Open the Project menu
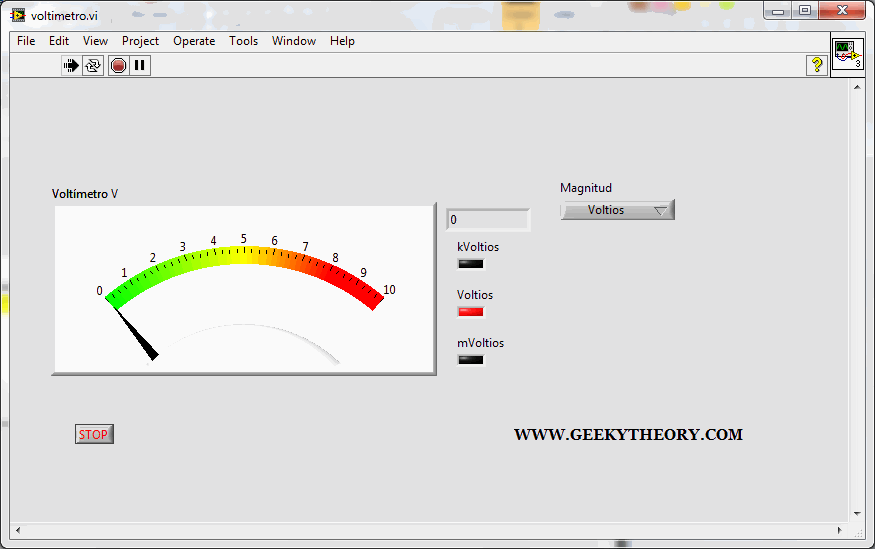Screen dimensions: 875x549 pyautogui.click(x=140, y=41)
